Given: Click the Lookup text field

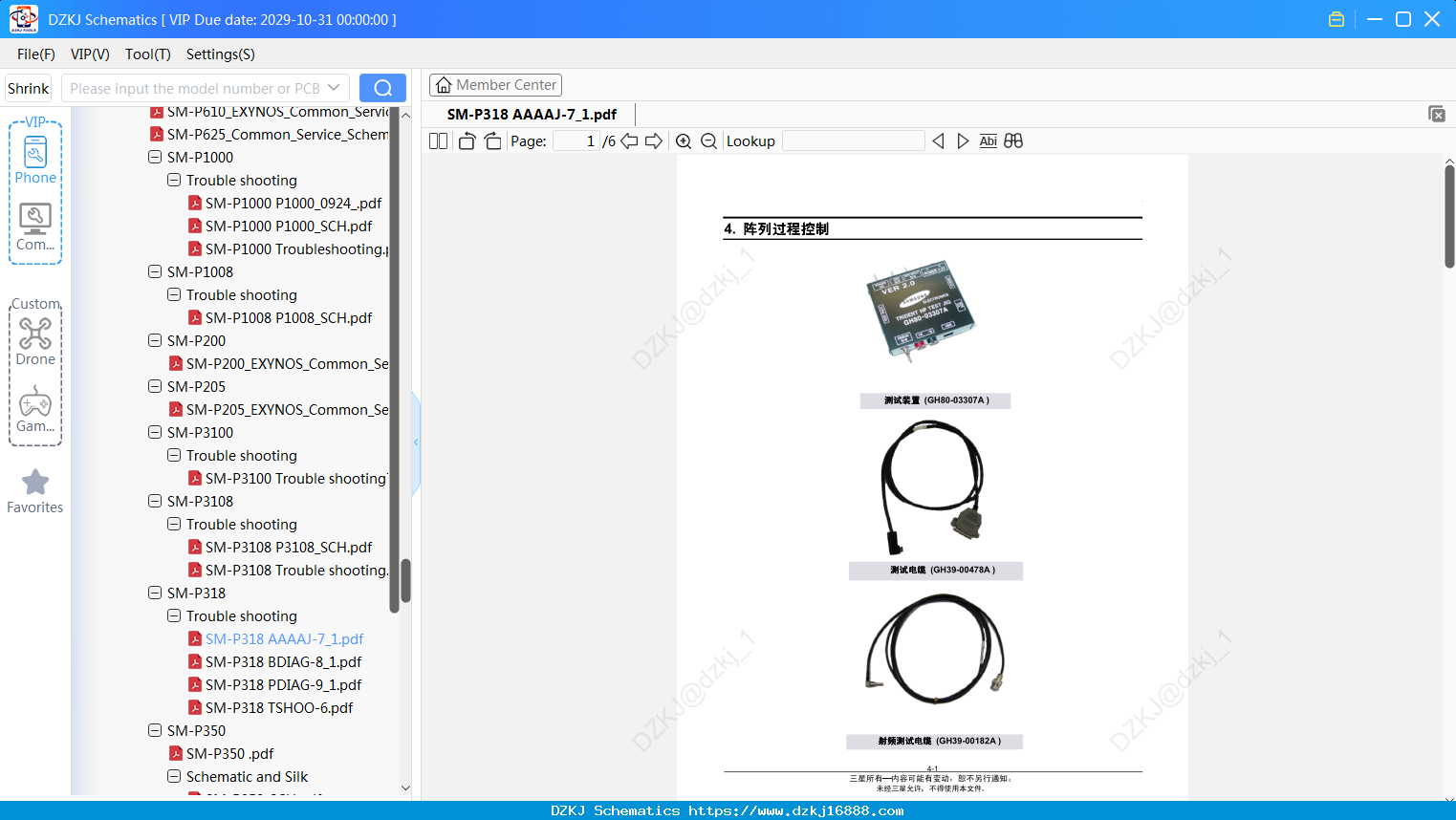Looking at the screenshot, I should tap(853, 141).
